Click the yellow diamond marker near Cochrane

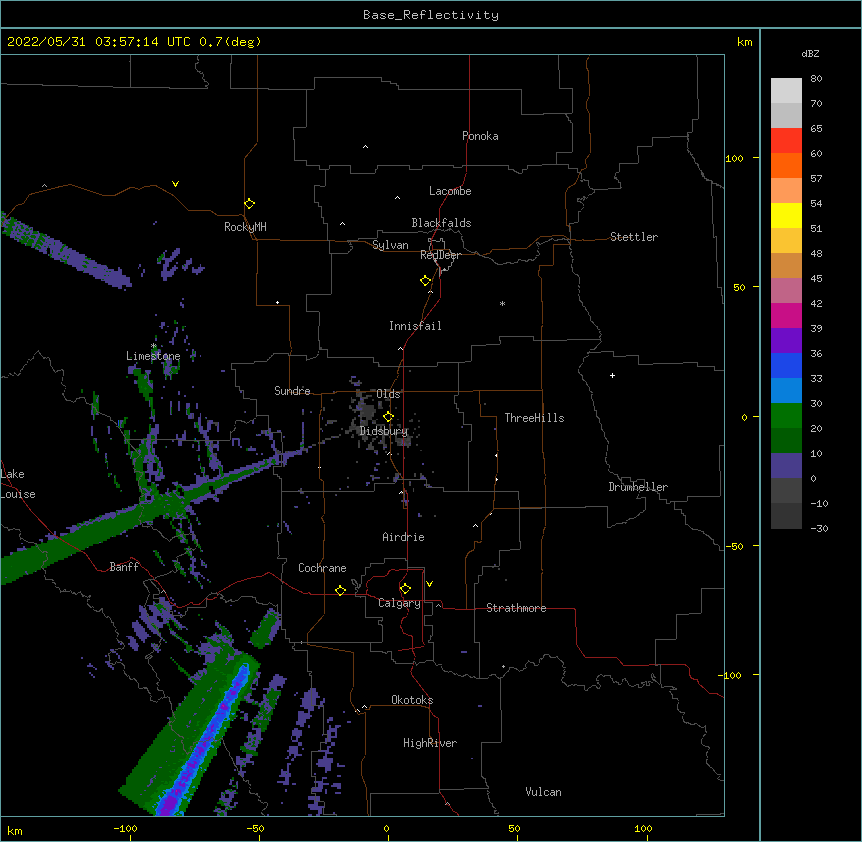pos(340,590)
